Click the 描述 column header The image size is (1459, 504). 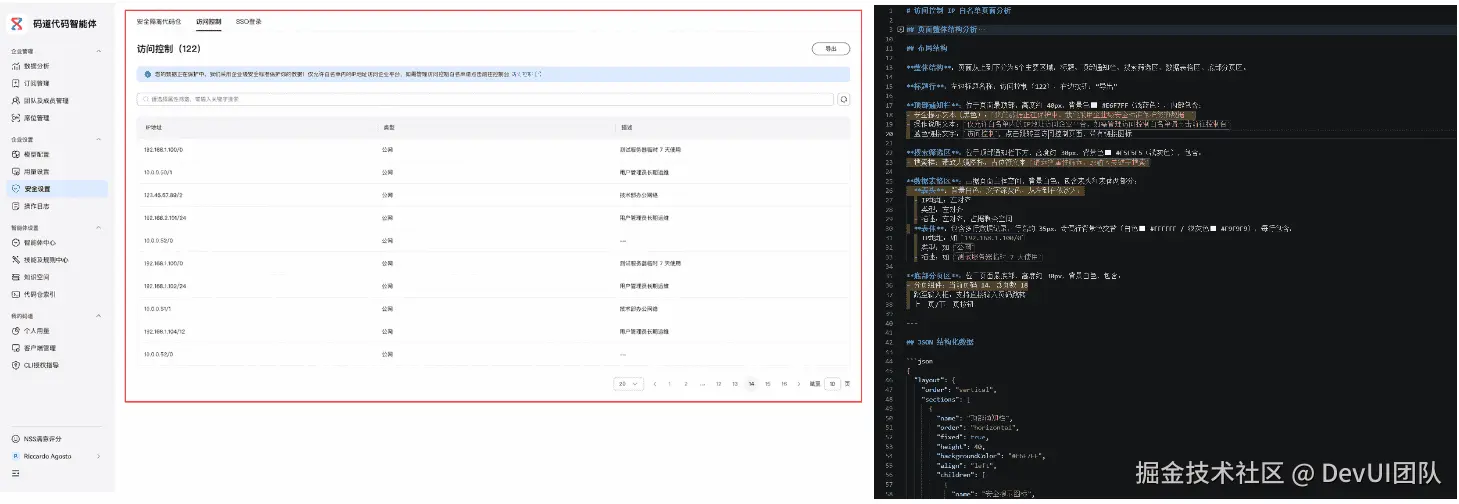coord(625,127)
